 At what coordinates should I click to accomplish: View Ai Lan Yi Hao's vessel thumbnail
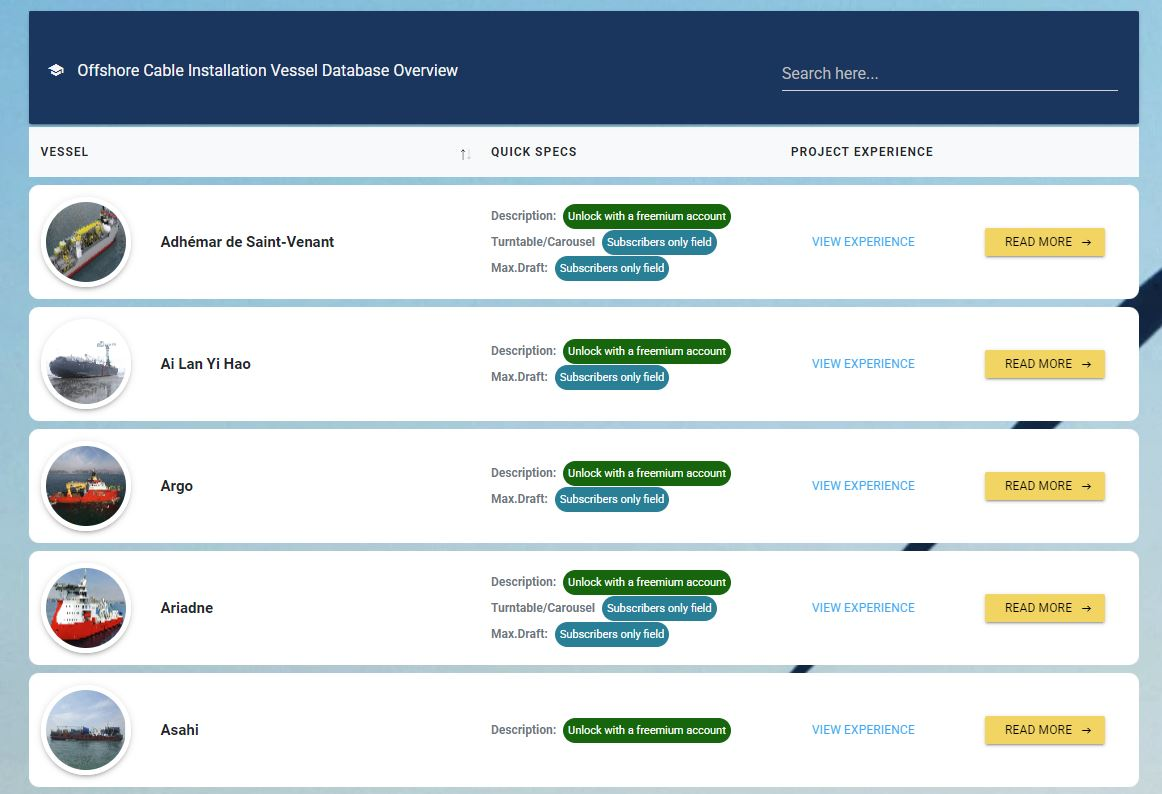tap(85, 364)
